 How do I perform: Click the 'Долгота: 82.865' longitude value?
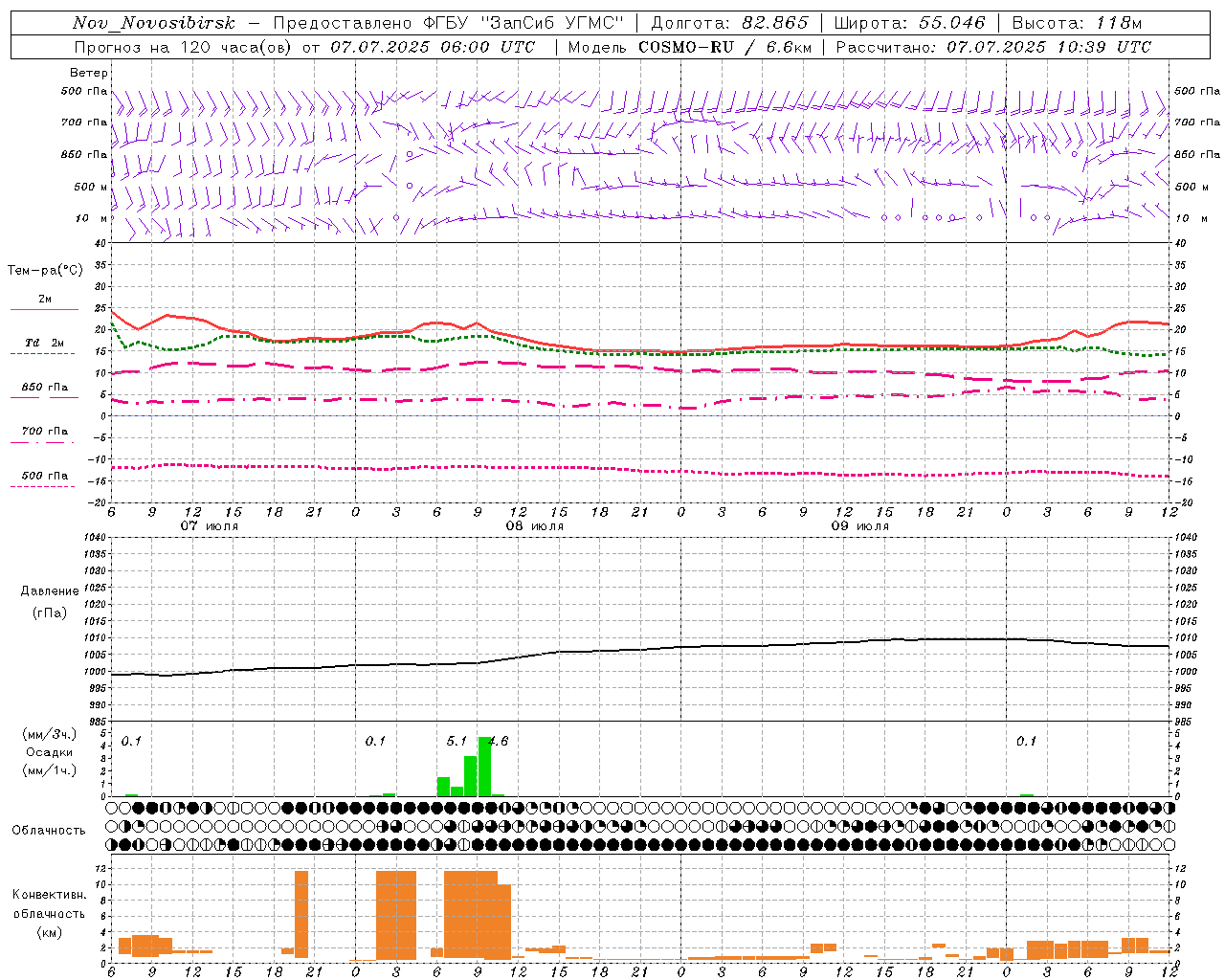point(729,23)
